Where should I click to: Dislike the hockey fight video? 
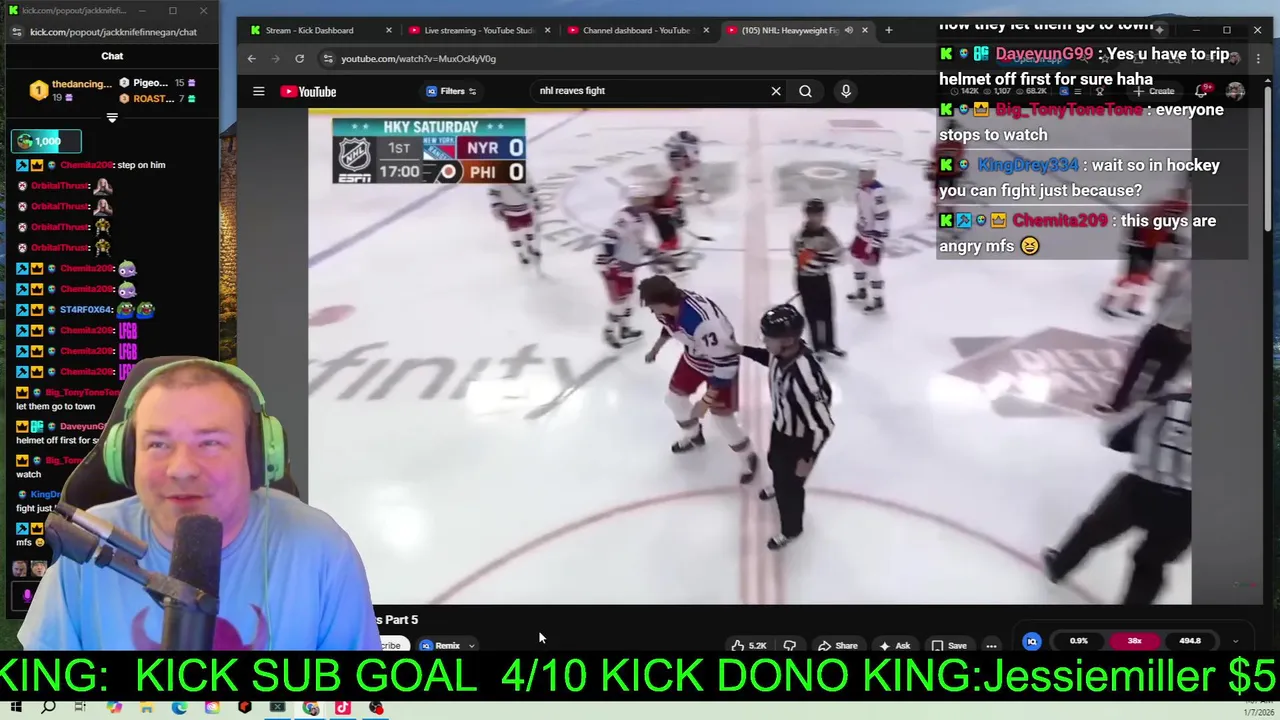789,645
